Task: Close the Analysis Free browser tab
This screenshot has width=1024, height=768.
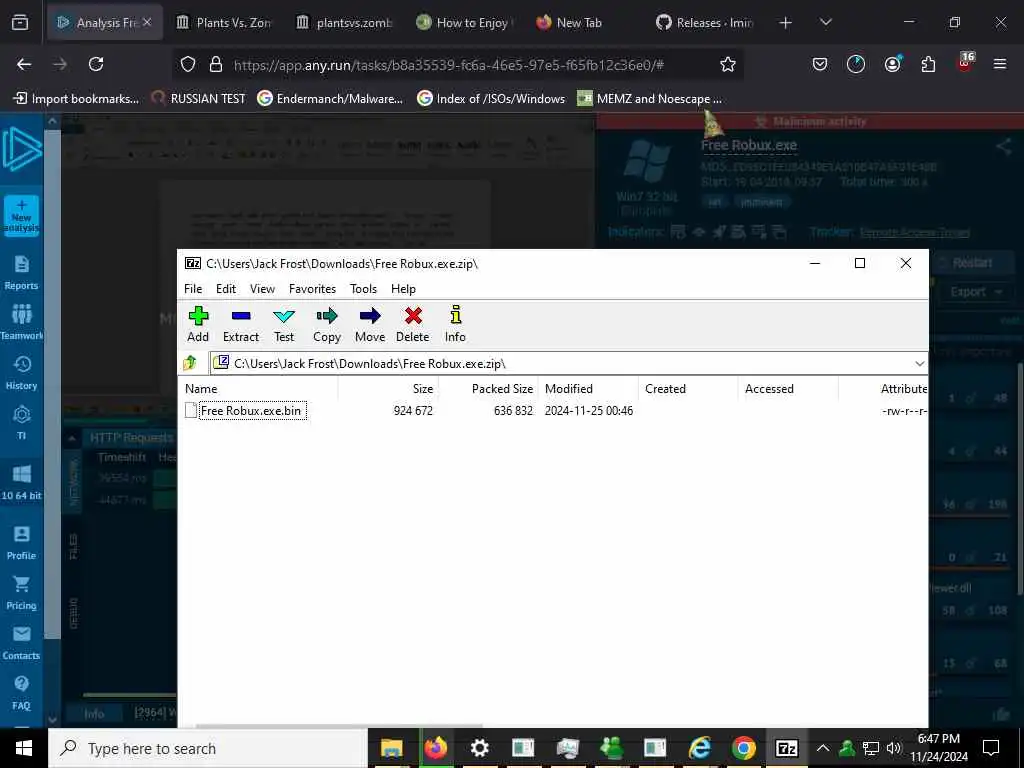Action: tap(147, 22)
